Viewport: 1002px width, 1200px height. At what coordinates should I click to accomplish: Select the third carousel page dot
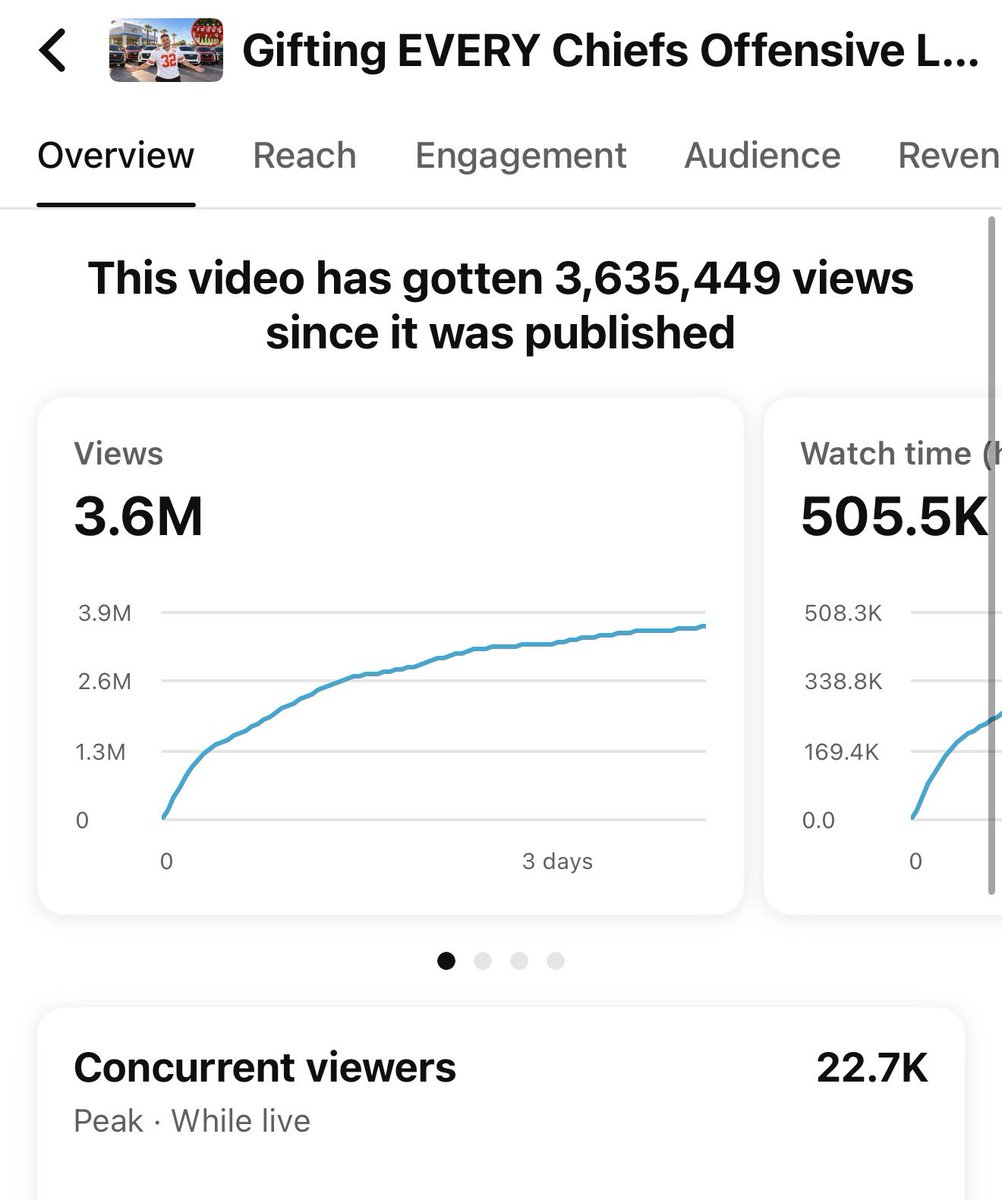(x=519, y=961)
